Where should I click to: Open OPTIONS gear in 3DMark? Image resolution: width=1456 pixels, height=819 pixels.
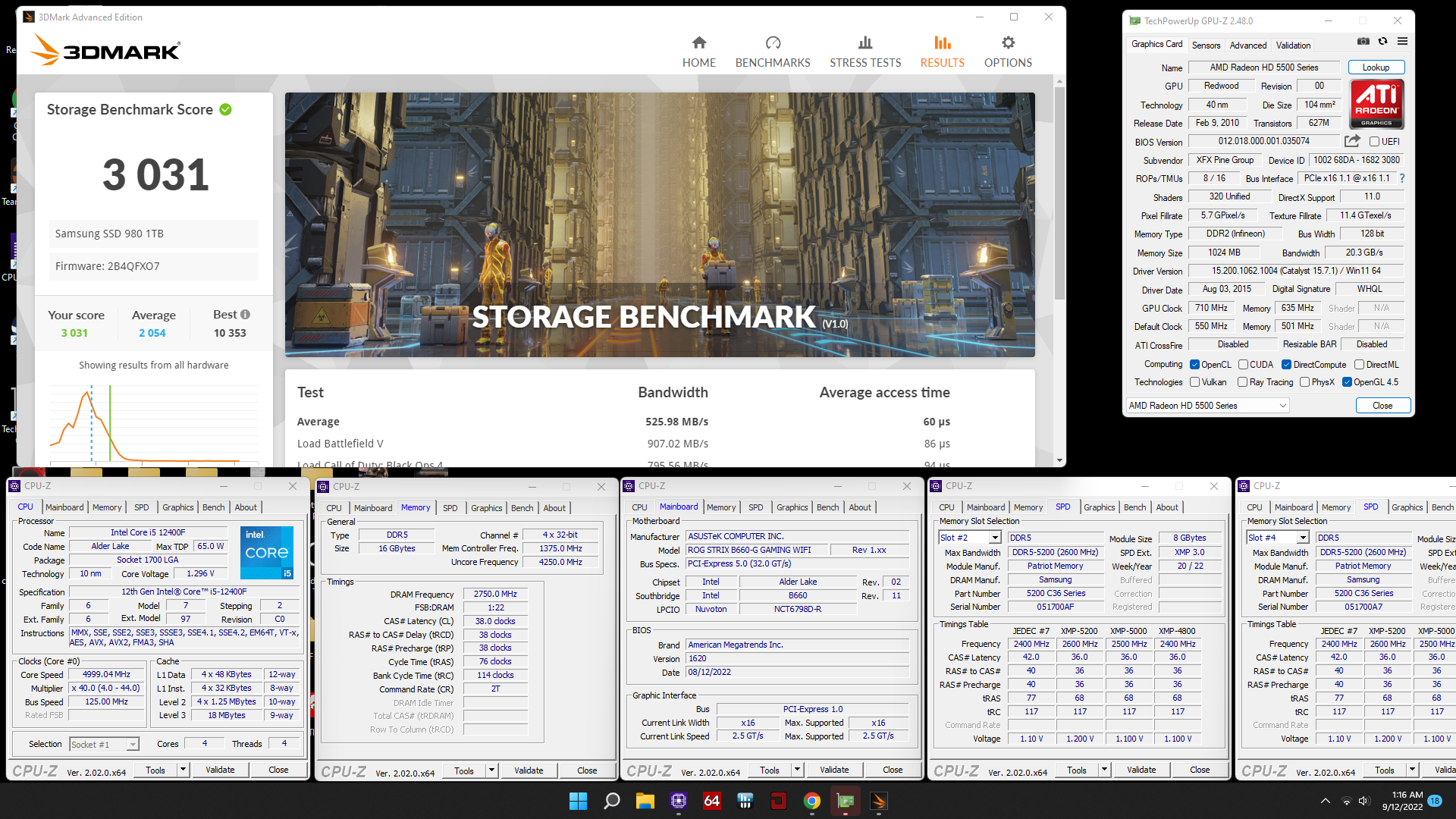point(1008,52)
